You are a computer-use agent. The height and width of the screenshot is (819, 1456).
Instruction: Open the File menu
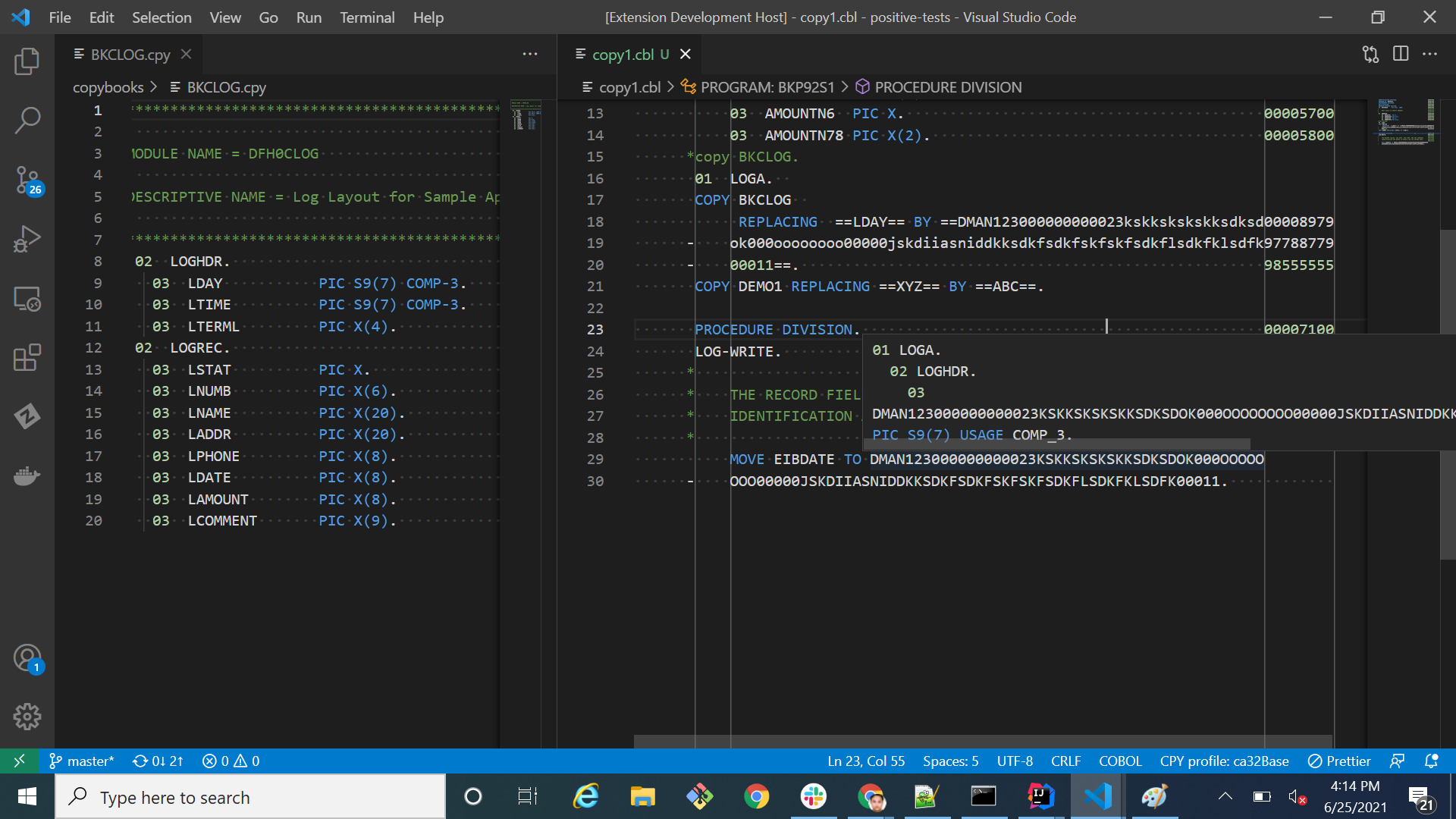[x=59, y=17]
